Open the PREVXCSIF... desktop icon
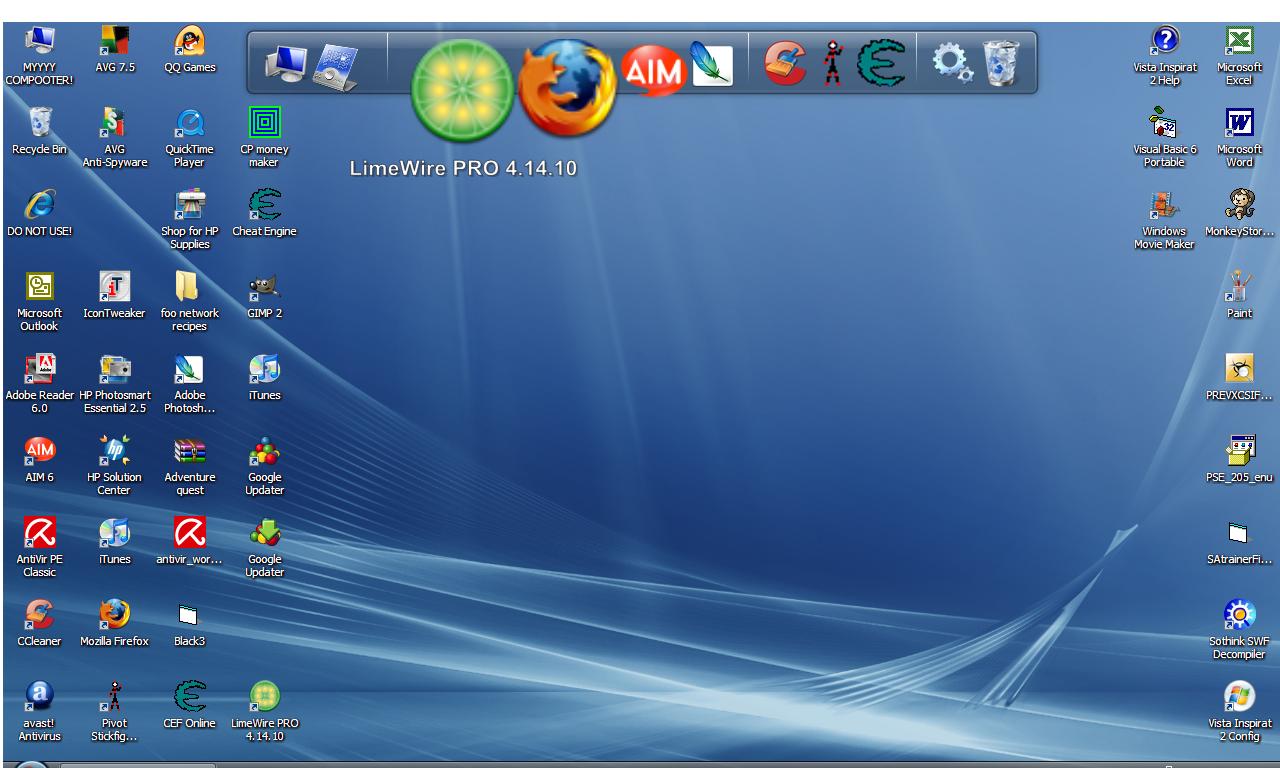Viewport: 1280px width, 768px height. 1240,378
